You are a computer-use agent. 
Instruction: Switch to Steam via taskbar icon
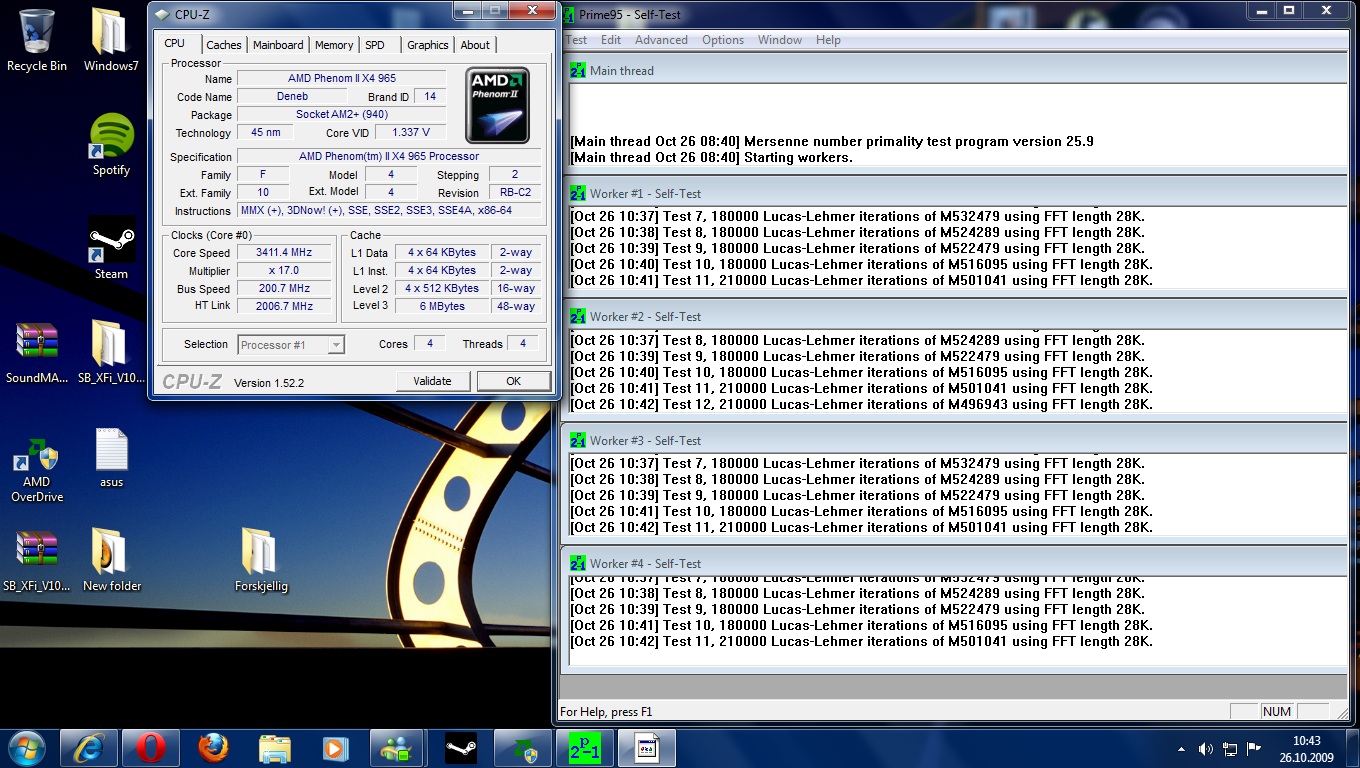pyautogui.click(x=461, y=748)
